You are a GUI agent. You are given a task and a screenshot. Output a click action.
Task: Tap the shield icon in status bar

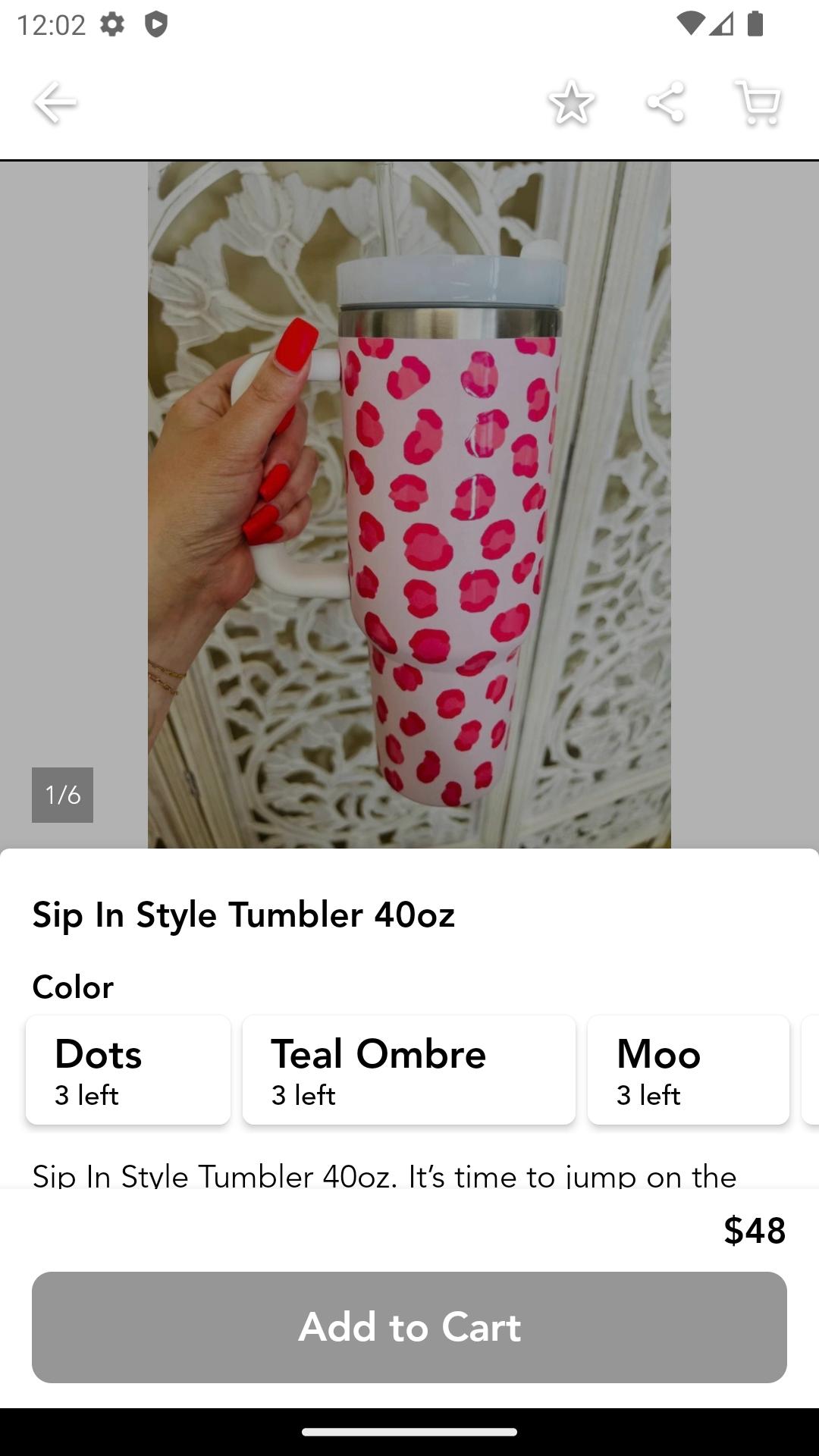pyautogui.click(x=155, y=24)
